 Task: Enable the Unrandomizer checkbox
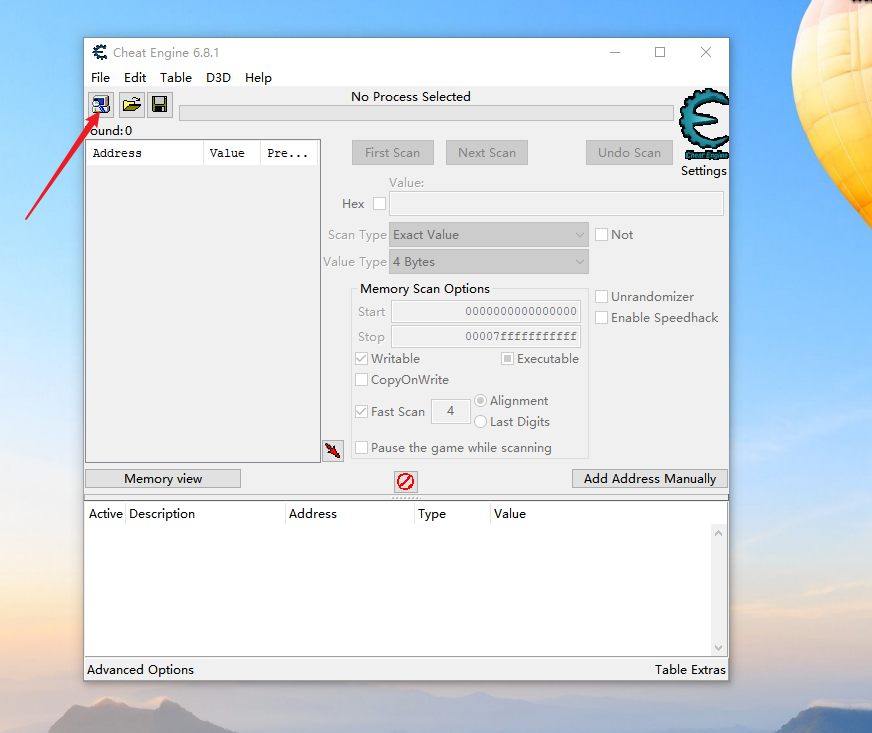(x=601, y=296)
